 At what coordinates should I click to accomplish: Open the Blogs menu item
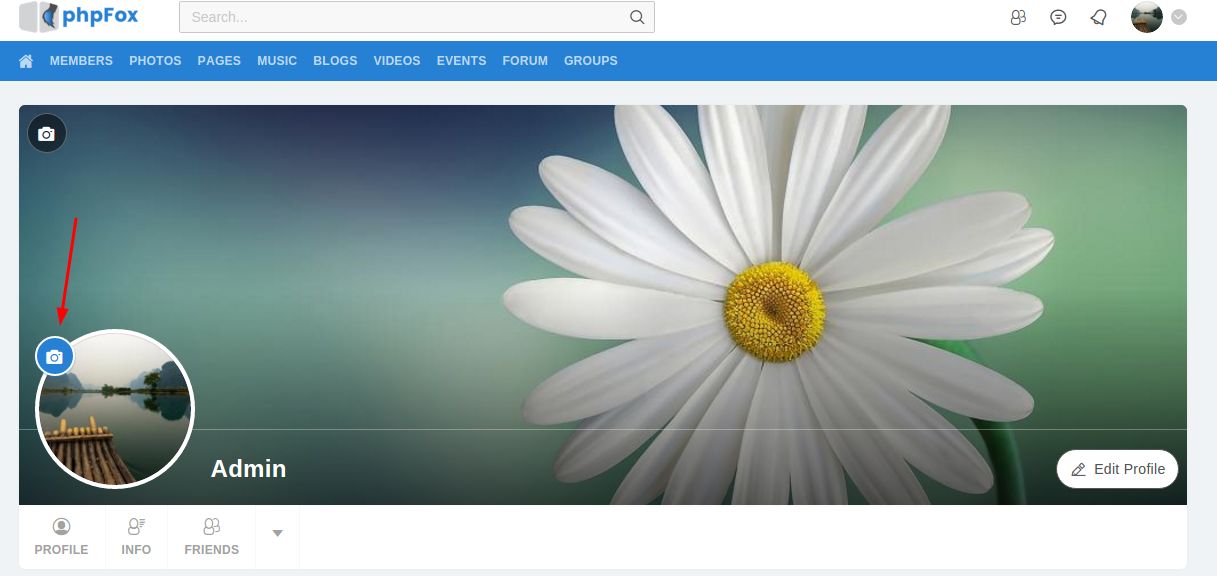(x=335, y=61)
